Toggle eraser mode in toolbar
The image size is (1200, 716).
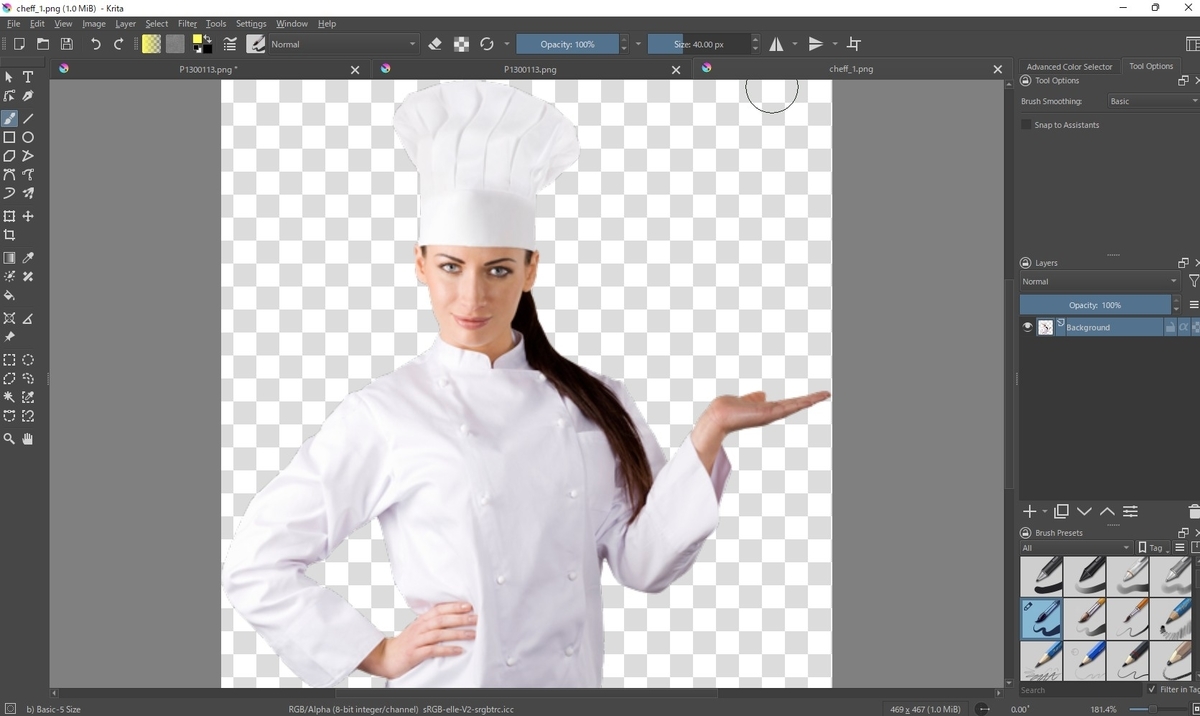tap(435, 44)
